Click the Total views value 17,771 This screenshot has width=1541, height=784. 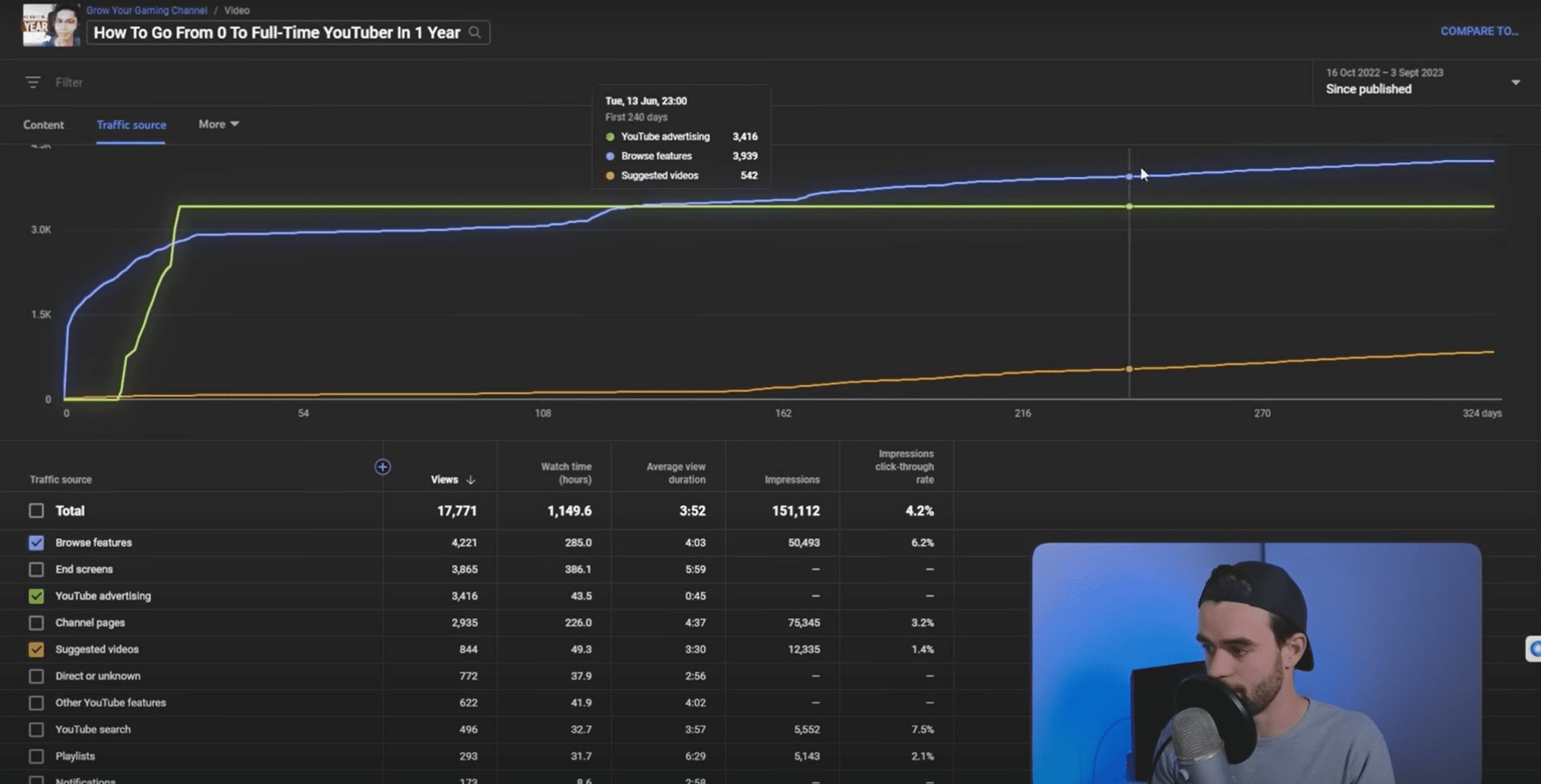point(457,511)
